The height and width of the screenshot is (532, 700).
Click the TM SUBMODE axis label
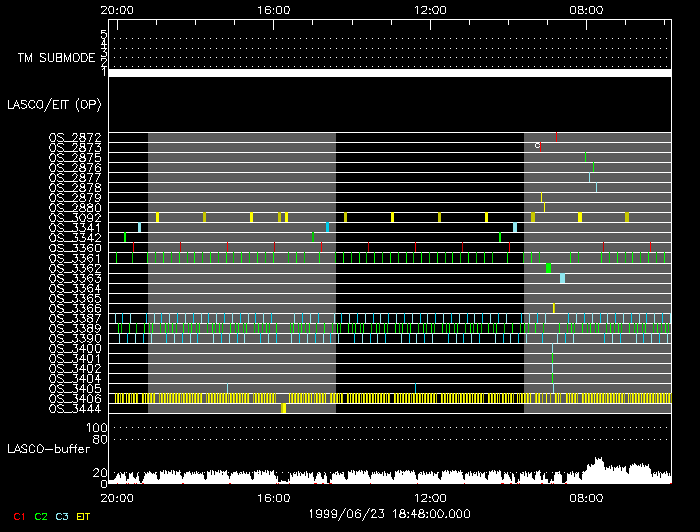tap(55, 57)
